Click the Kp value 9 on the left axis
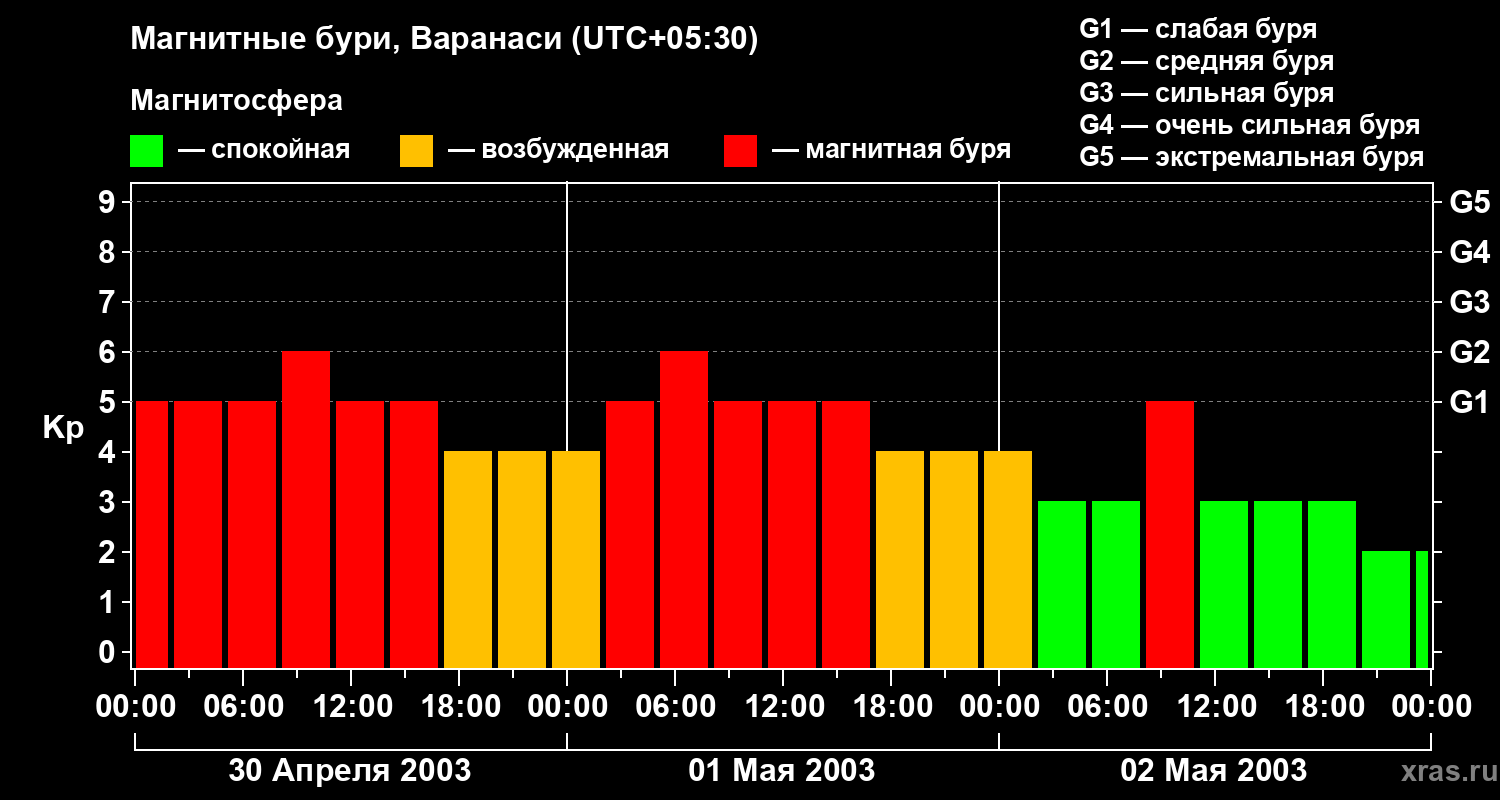 (109, 202)
